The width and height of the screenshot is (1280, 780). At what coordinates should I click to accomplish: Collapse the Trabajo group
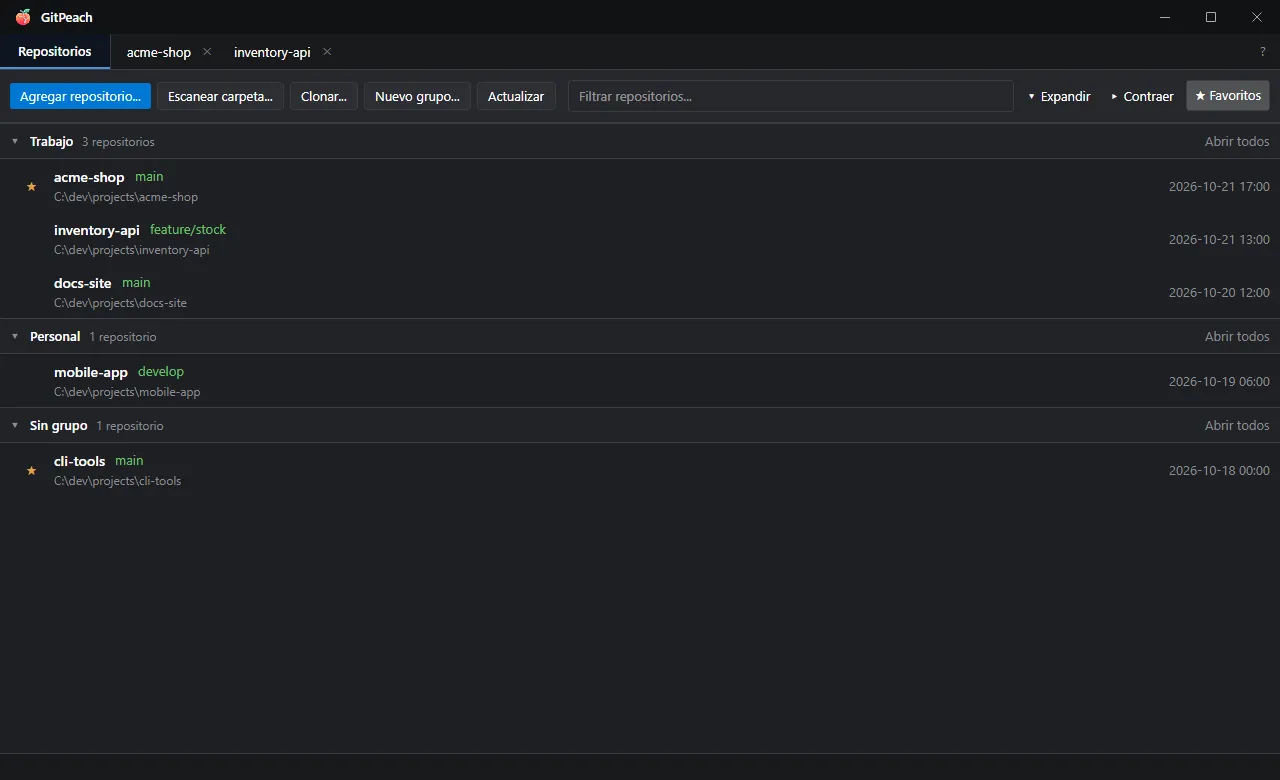tap(15, 142)
